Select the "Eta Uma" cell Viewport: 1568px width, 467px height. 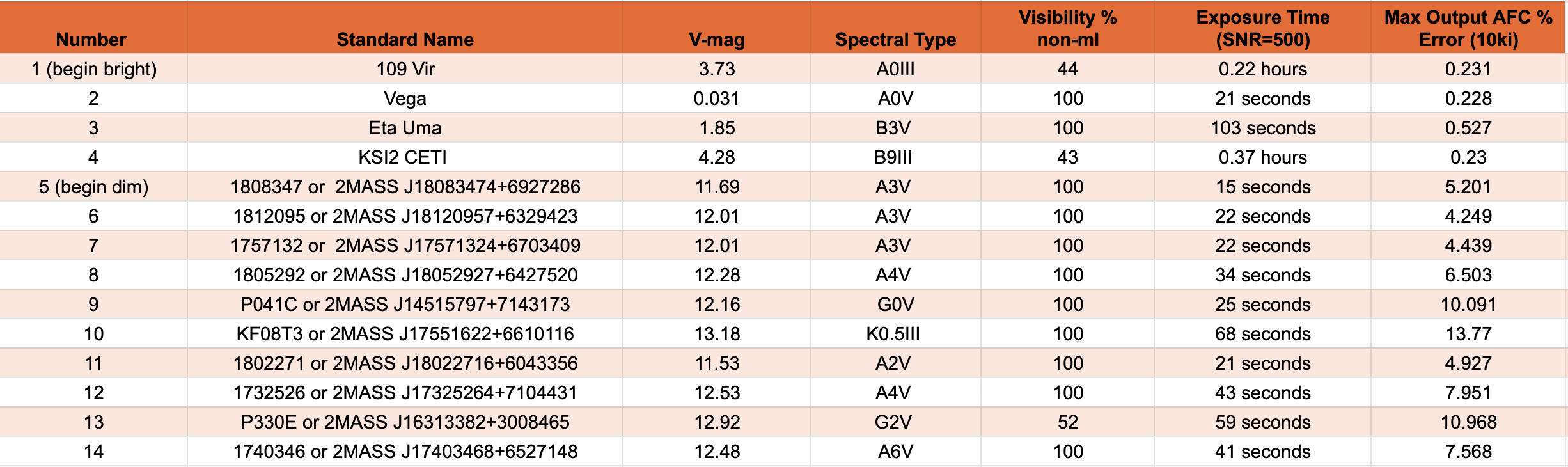tap(405, 128)
